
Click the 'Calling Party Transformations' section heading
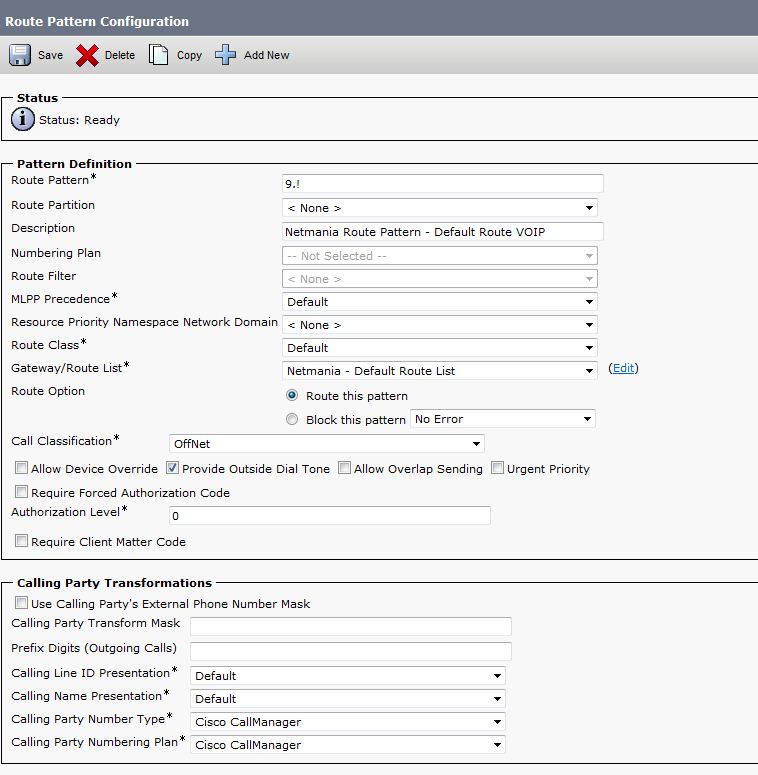(x=114, y=583)
